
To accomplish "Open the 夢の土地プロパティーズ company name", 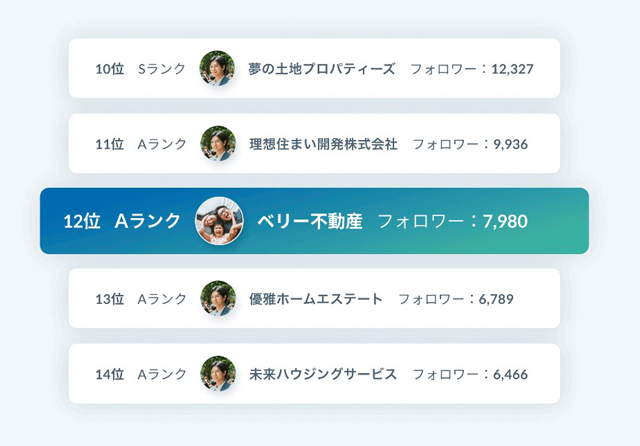I will pyautogui.click(x=322, y=69).
